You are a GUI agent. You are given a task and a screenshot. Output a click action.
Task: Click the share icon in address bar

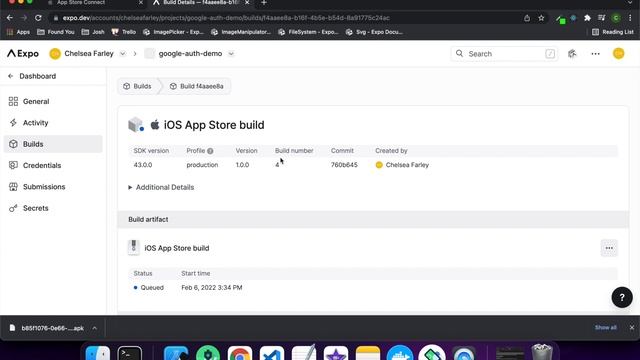pos(527,18)
